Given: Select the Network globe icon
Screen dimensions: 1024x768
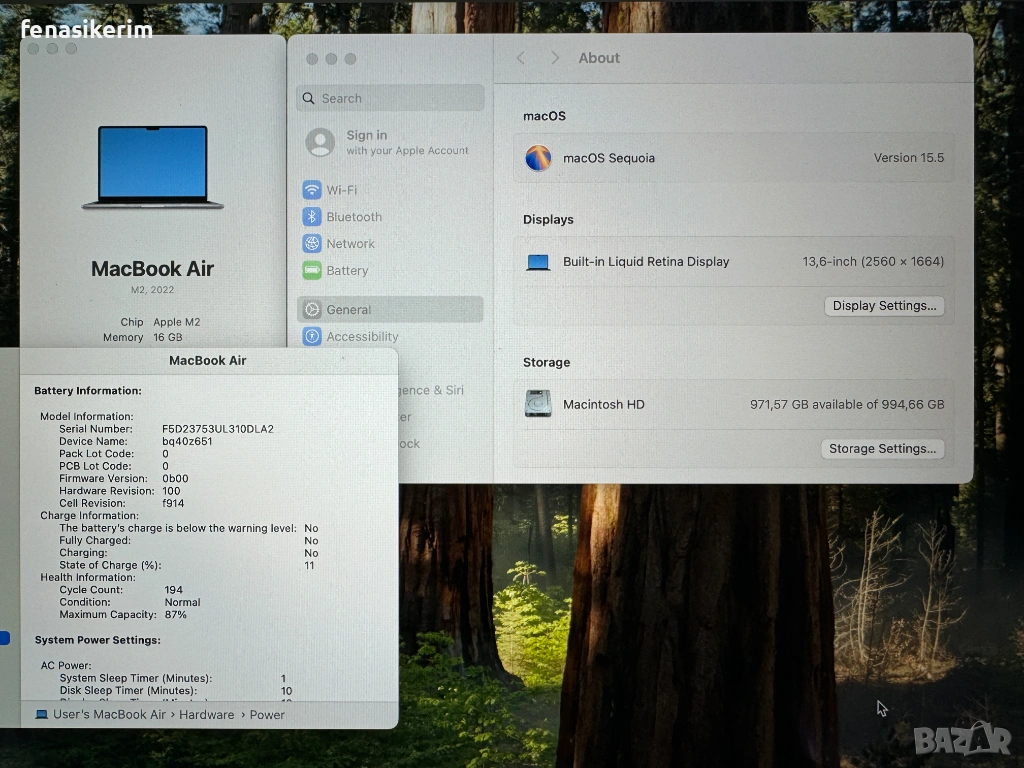Looking at the screenshot, I should pos(312,244).
